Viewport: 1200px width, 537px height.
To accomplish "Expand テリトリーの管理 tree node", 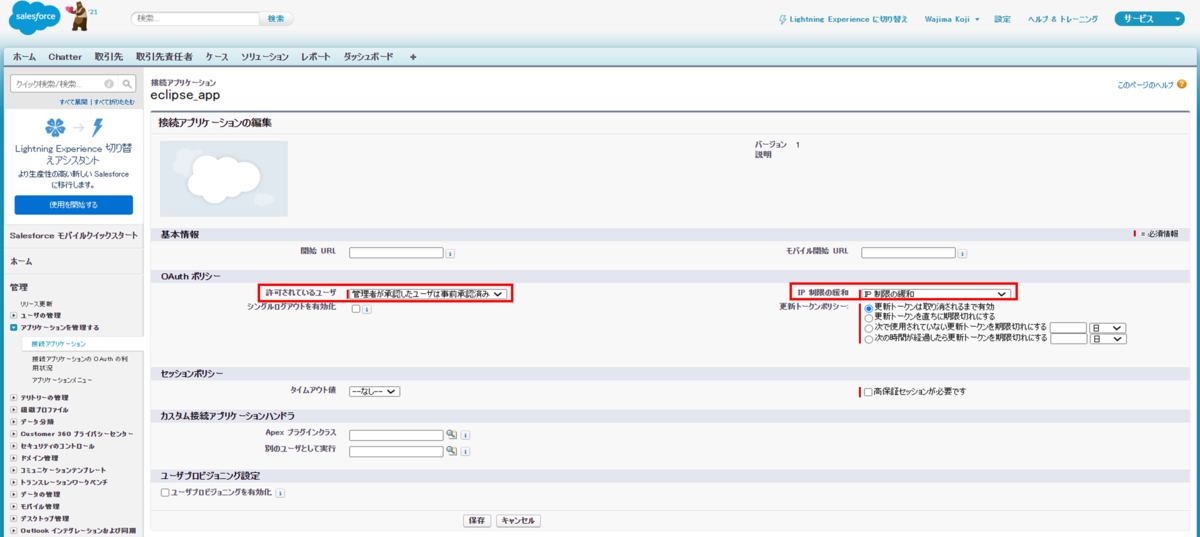I will click(14, 398).
